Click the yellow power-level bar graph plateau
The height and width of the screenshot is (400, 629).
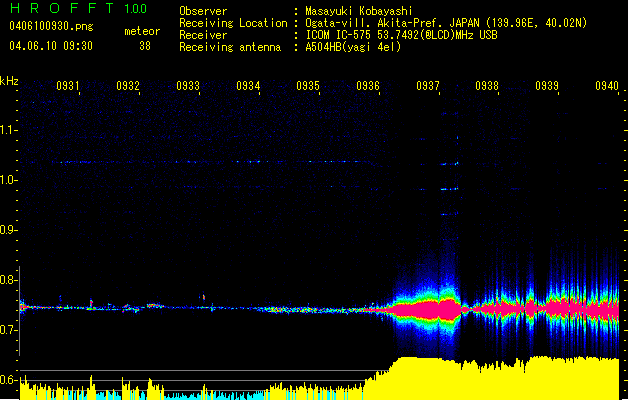(493, 379)
